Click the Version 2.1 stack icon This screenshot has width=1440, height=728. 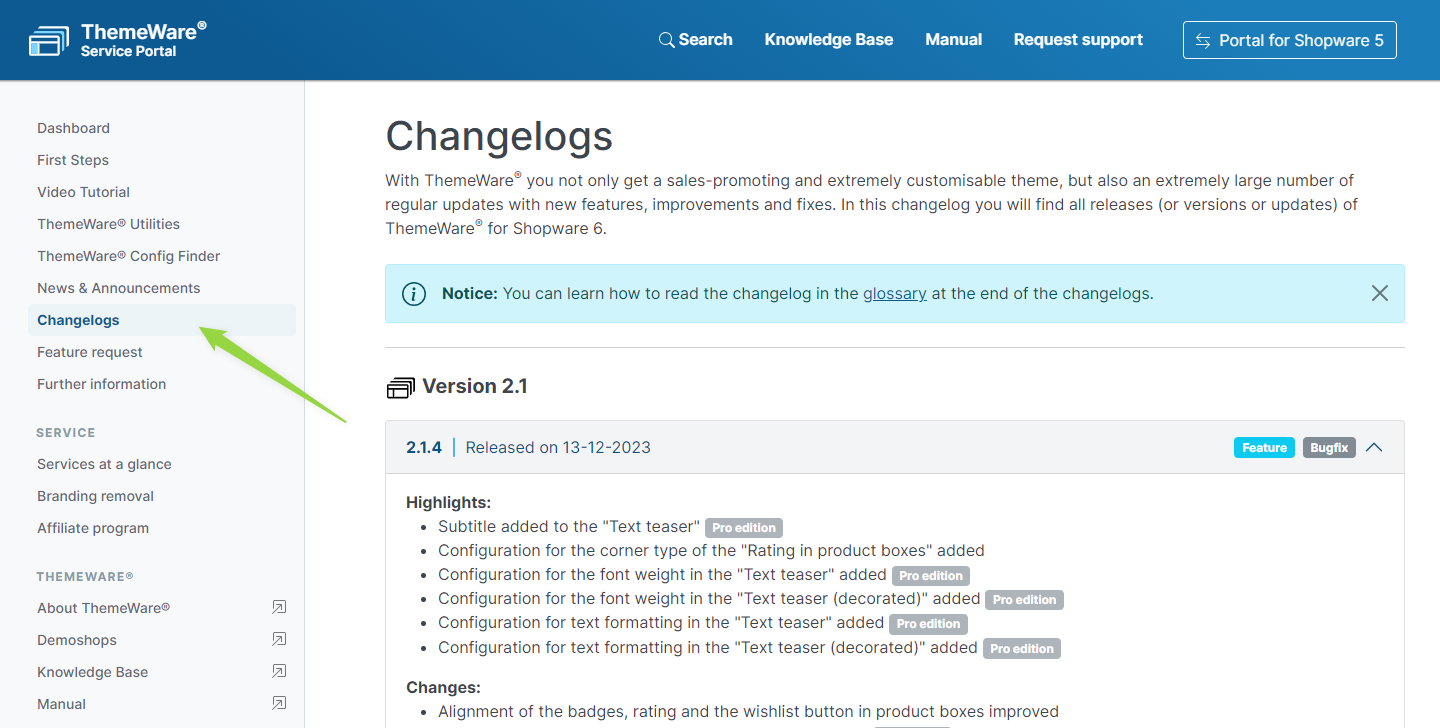[x=400, y=387]
